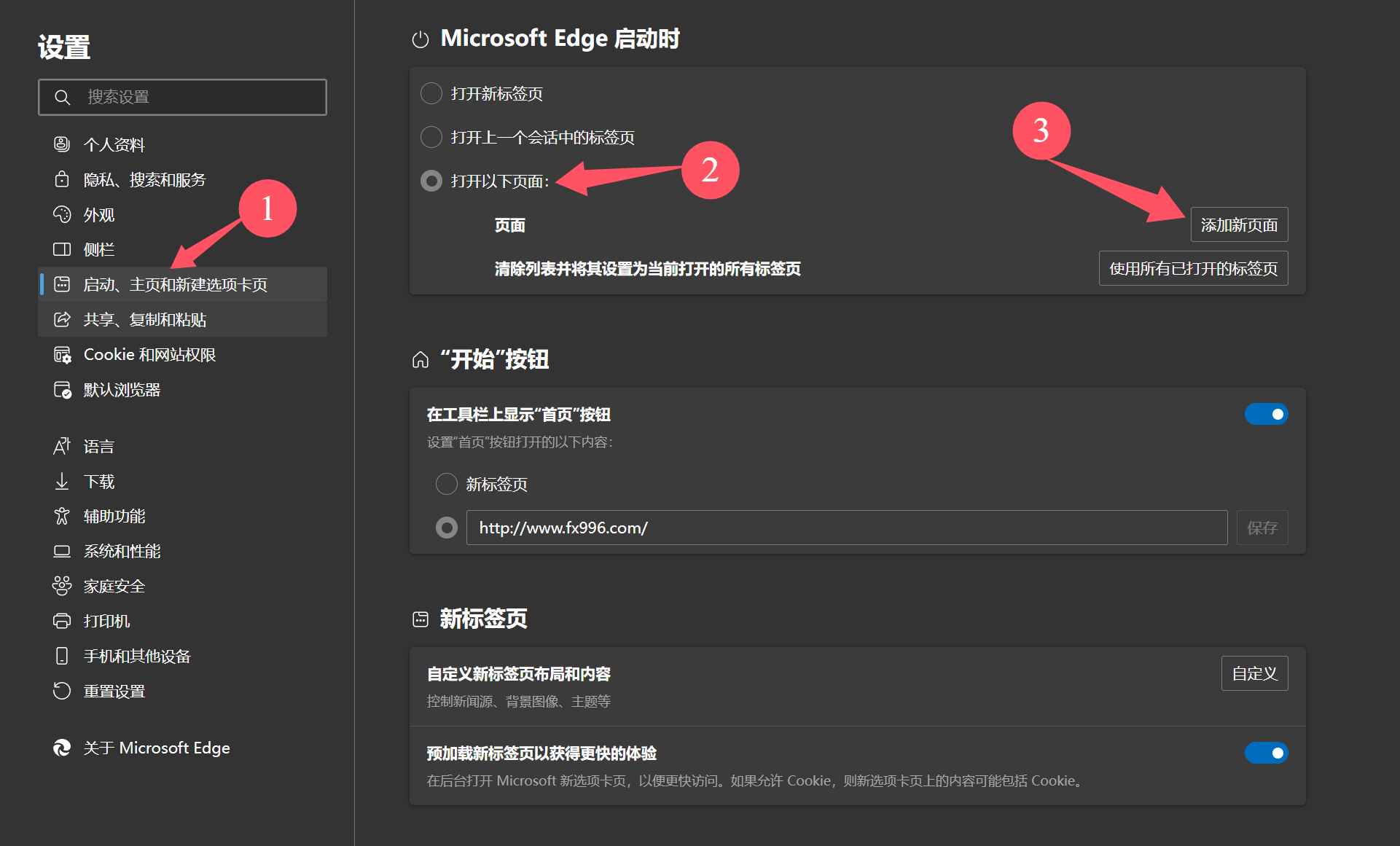This screenshot has height=846, width=1400.
Task: Go to 语言 settings section
Action: (98, 446)
